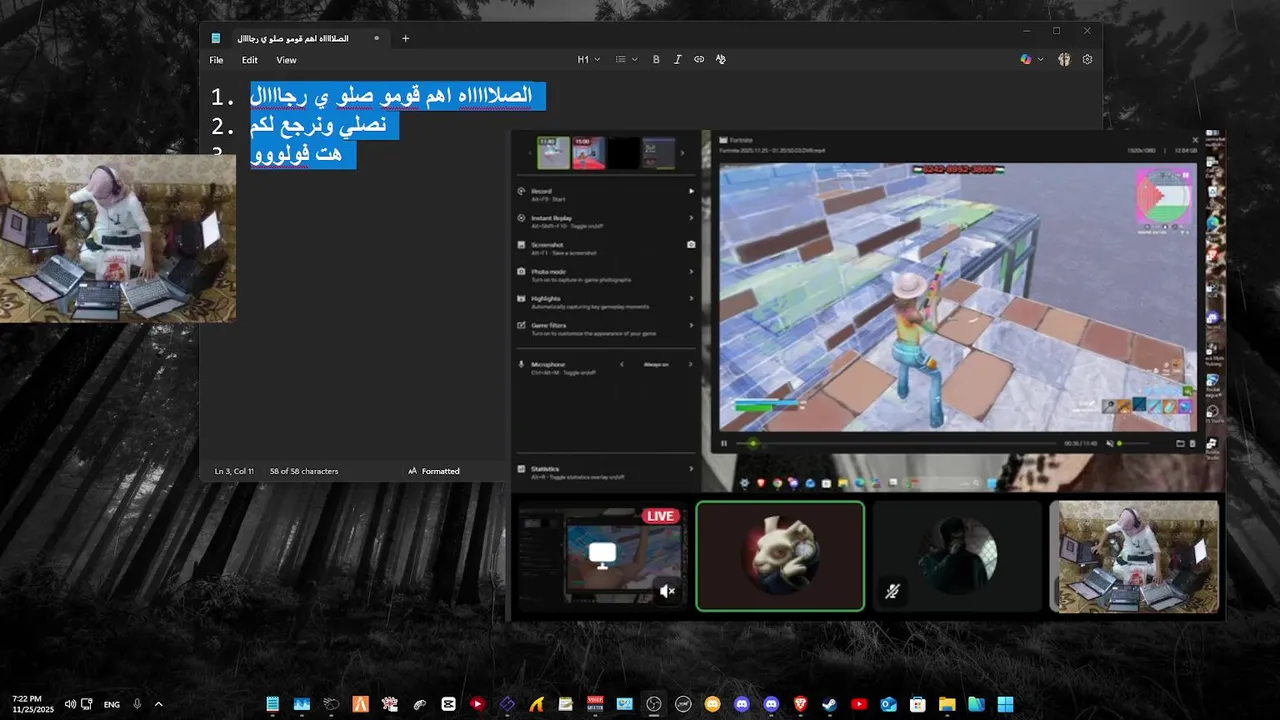
Task: Unmute the LIVE stream tile speaker
Action: click(x=668, y=591)
